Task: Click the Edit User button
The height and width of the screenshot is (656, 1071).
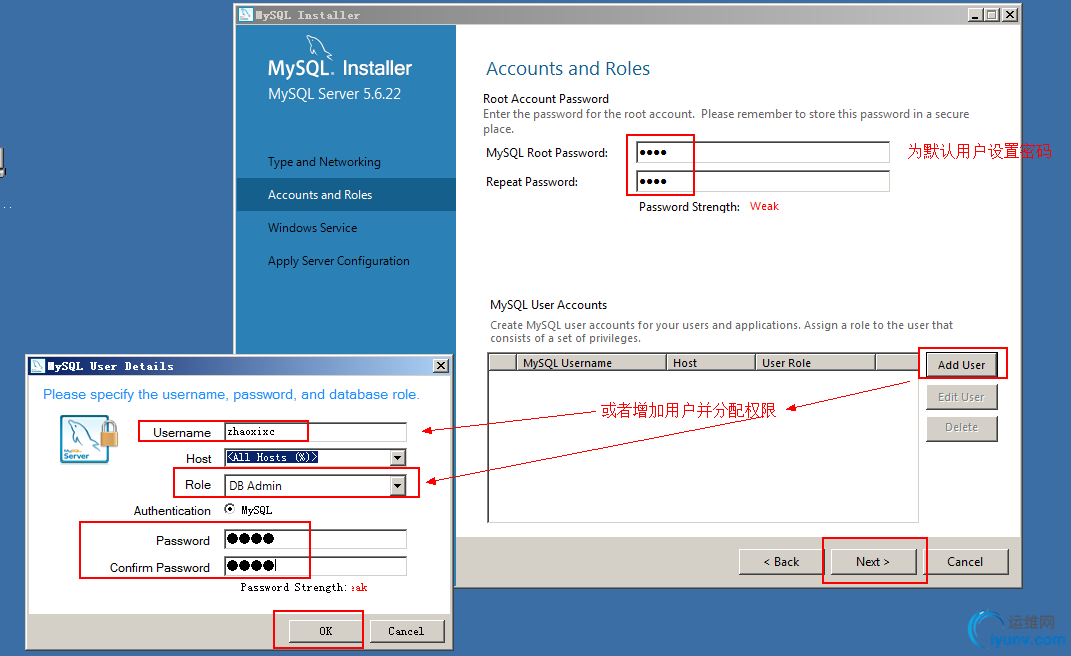Action: (x=961, y=397)
